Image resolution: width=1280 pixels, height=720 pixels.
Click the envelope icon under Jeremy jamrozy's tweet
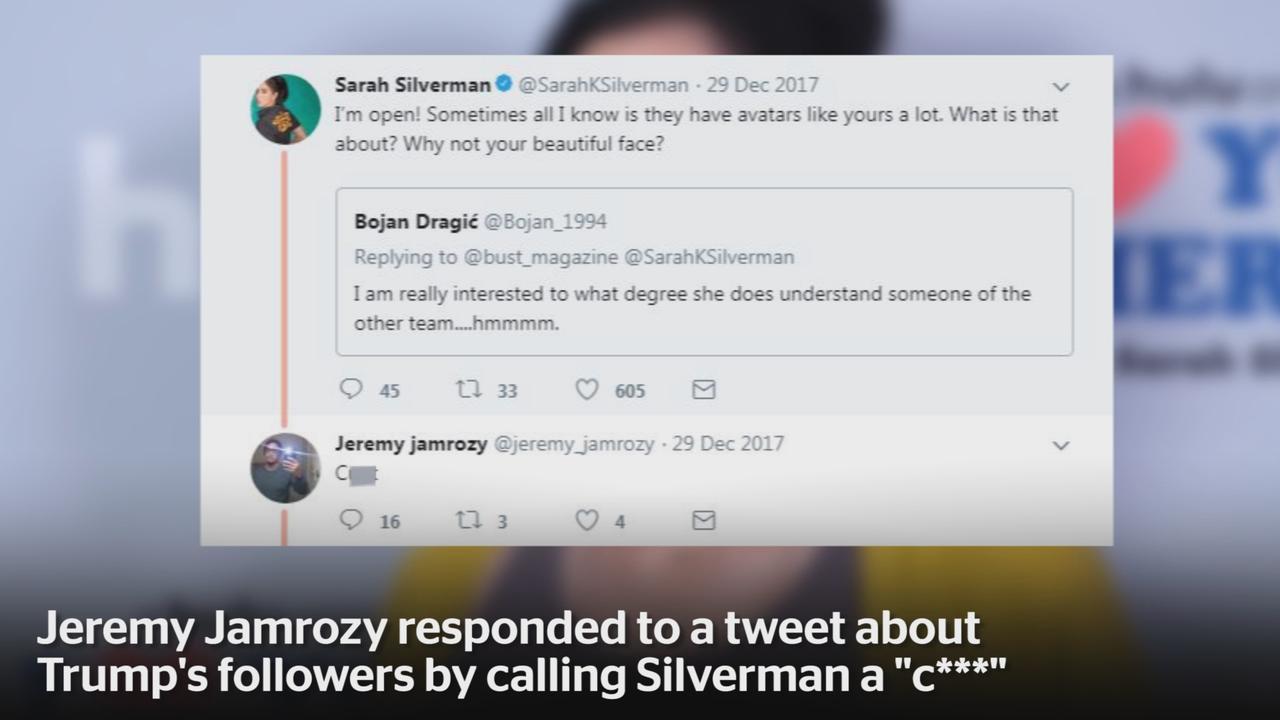(704, 520)
